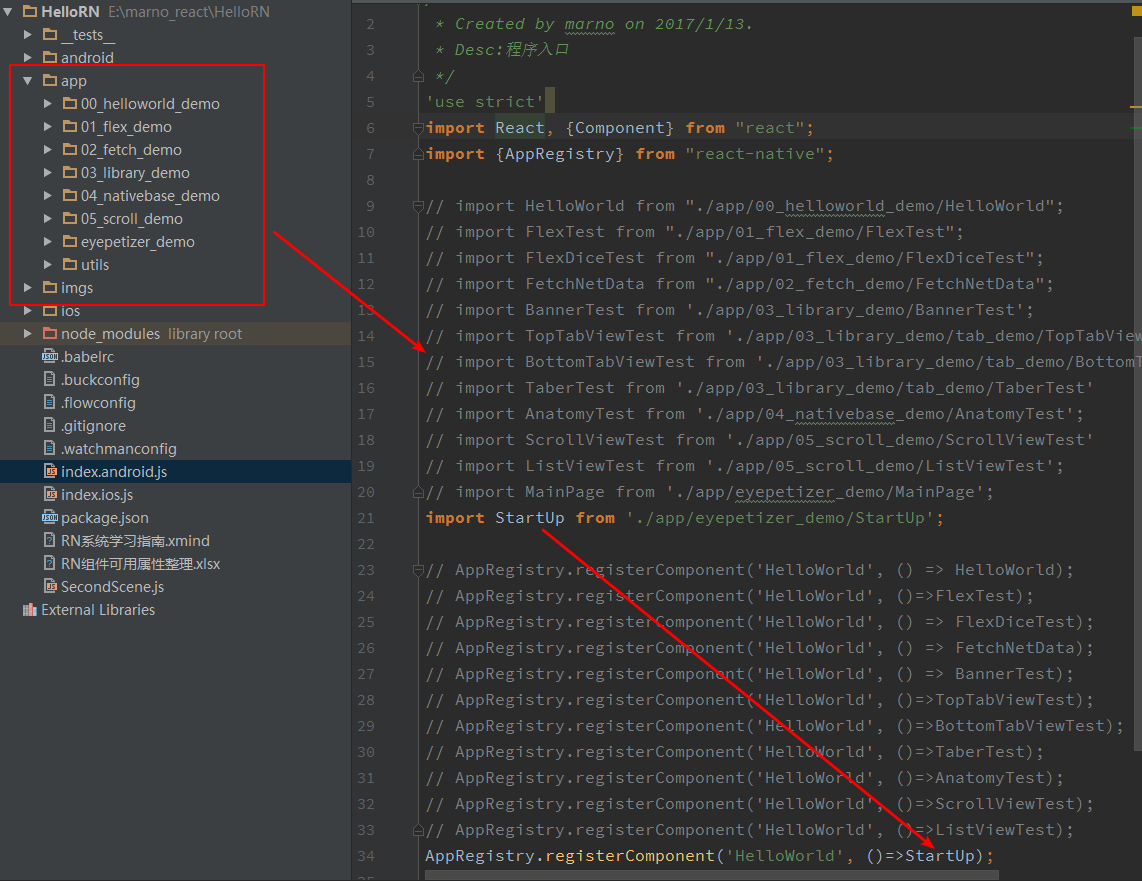Expand the android folder arrow
Viewport: 1142px width, 881px height.
pos(28,58)
